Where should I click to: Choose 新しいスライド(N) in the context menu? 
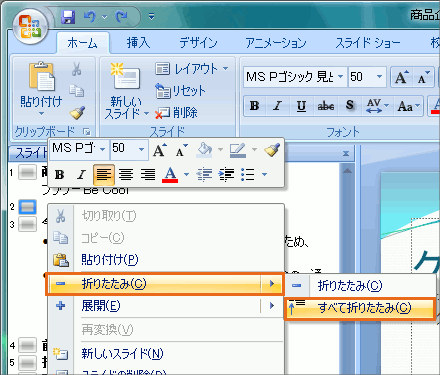click(166, 354)
